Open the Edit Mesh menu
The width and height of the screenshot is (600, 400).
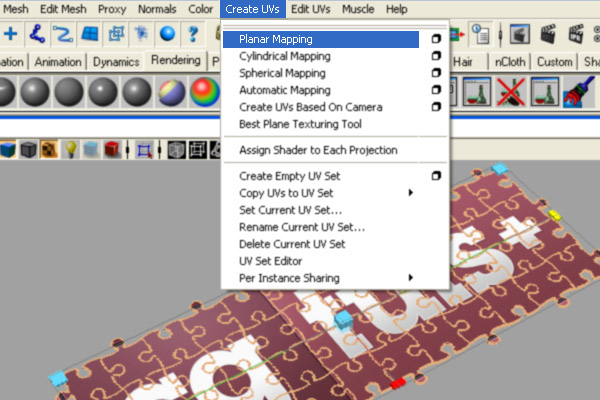(x=63, y=9)
